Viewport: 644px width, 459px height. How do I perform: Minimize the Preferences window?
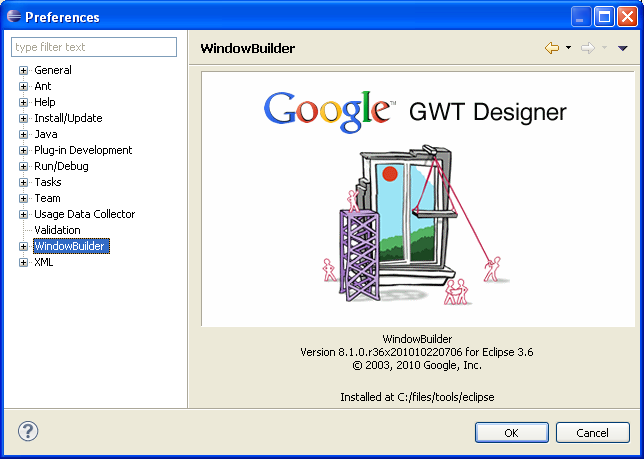pyautogui.click(x=581, y=17)
